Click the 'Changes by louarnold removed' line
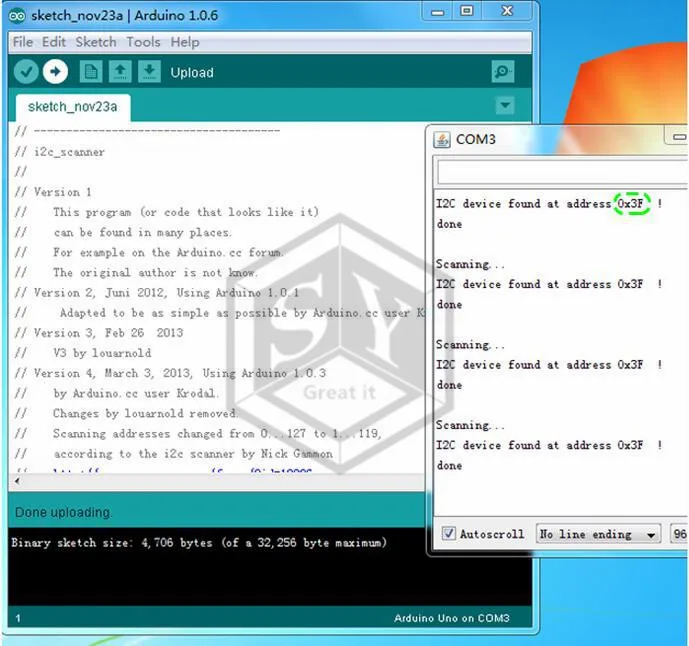Screen dimensions: 689x646 click(x=127, y=414)
